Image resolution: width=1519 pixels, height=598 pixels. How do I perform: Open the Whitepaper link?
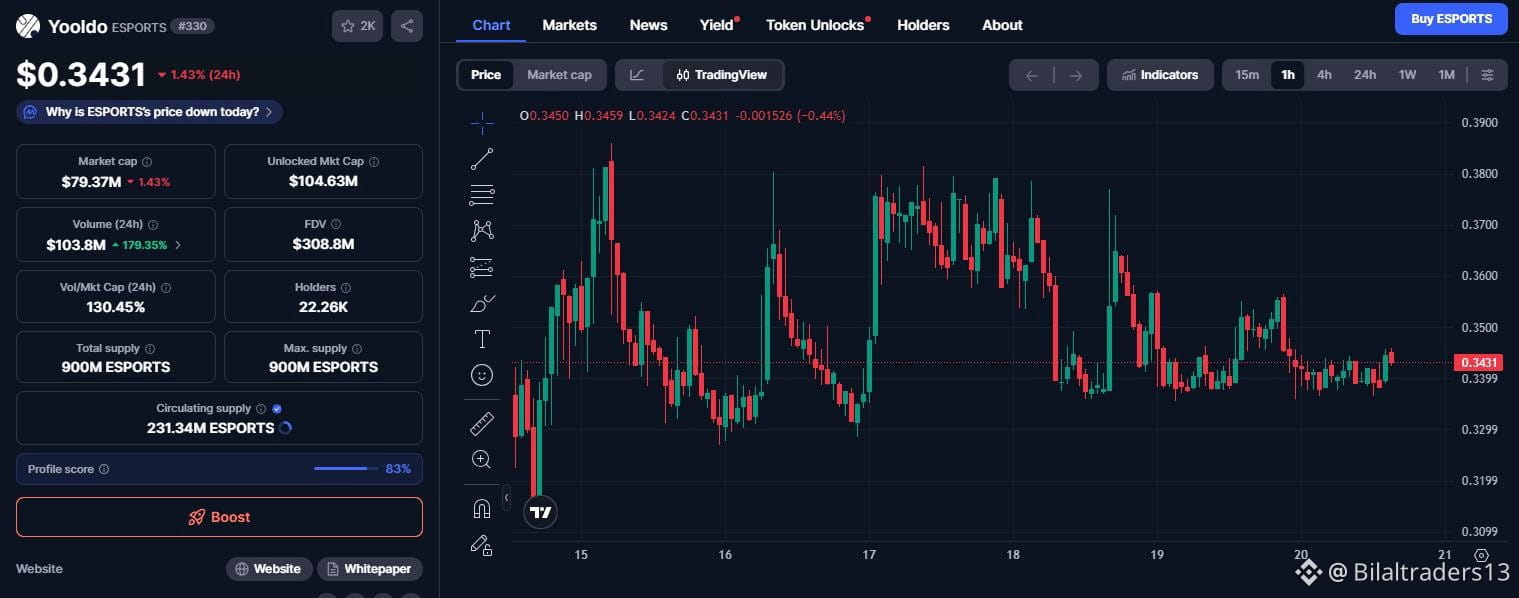369,569
